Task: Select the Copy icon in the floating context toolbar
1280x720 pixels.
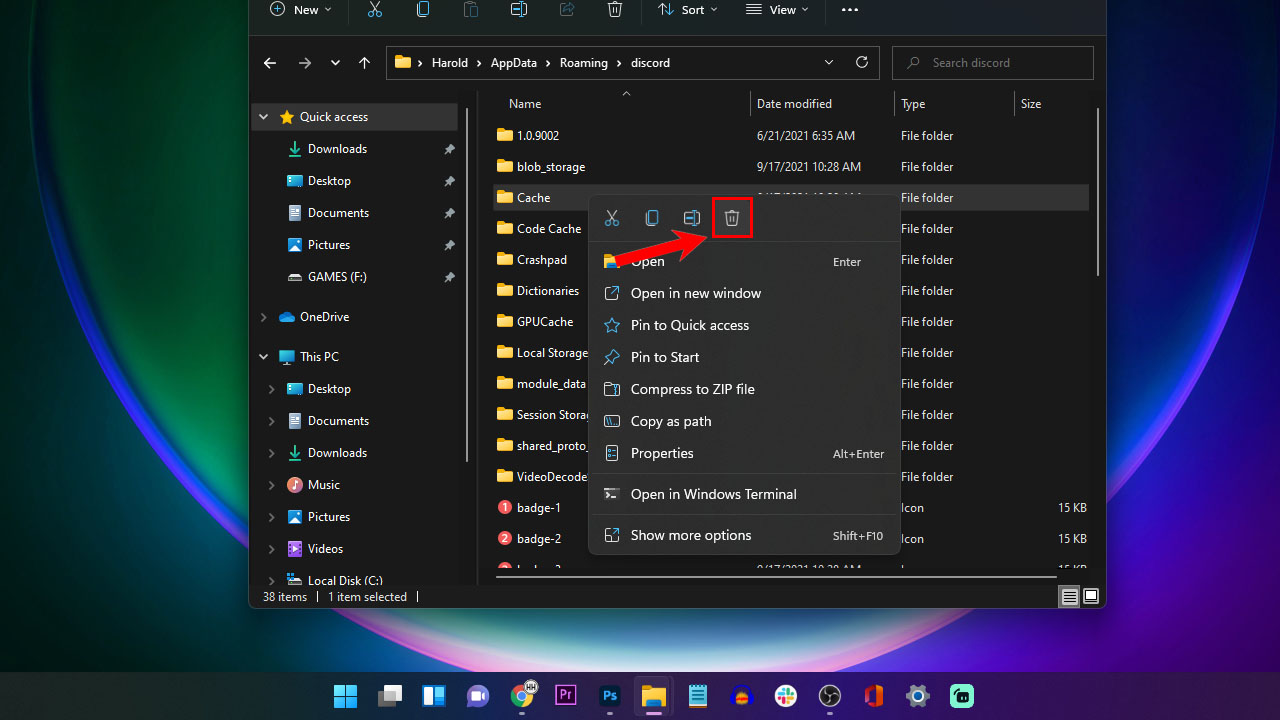Action: pyautogui.click(x=651, y=217)
